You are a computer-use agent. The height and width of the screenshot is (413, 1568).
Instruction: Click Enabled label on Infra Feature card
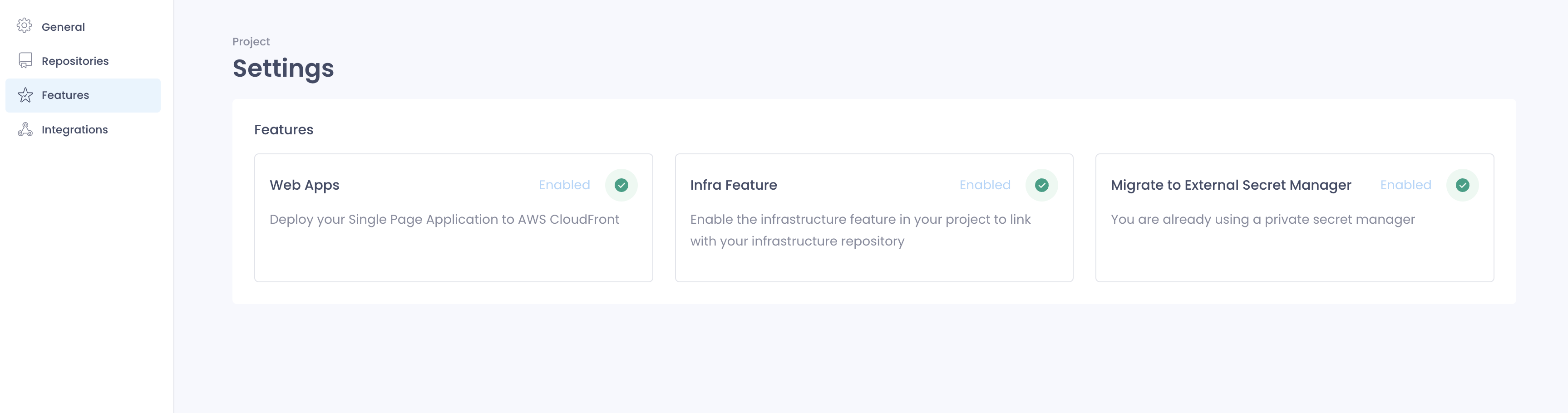point(985,185)
